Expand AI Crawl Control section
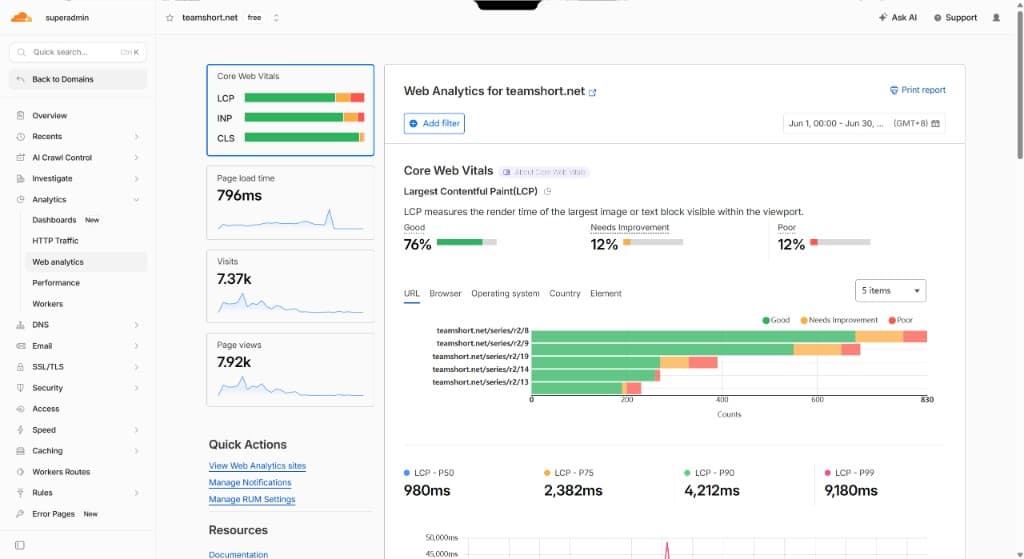The image size is (1024, 559). [136, 157]
